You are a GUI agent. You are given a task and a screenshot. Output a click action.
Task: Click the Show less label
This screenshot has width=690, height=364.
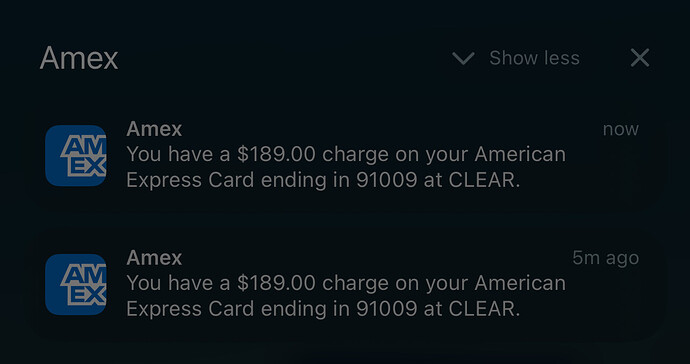click(534, 58)
